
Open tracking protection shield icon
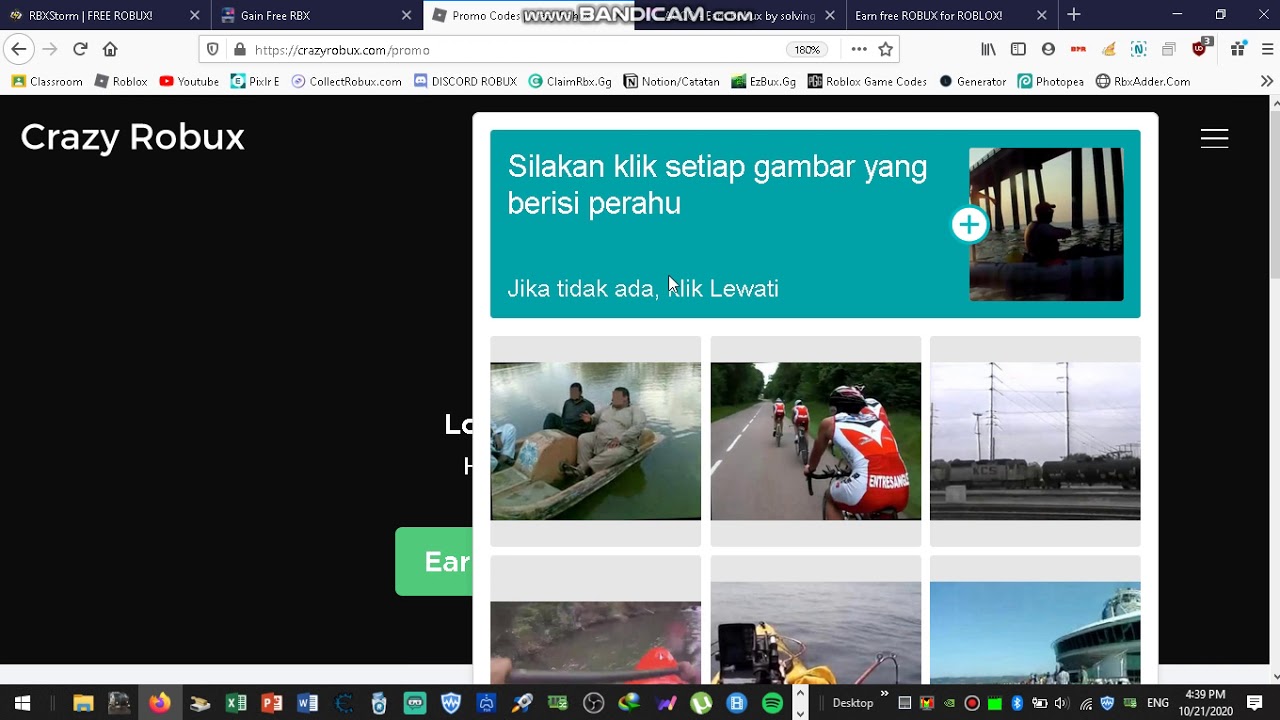click(212, 49)
